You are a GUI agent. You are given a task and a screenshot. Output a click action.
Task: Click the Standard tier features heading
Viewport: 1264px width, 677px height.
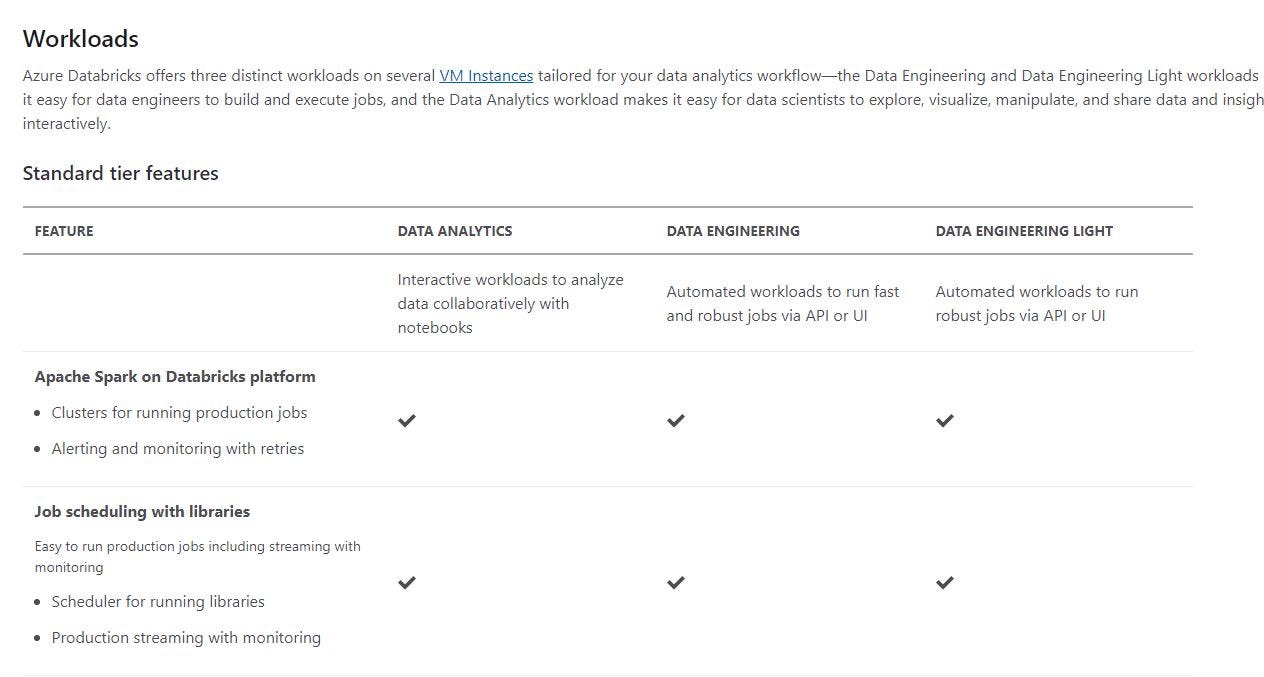(120, 173)
